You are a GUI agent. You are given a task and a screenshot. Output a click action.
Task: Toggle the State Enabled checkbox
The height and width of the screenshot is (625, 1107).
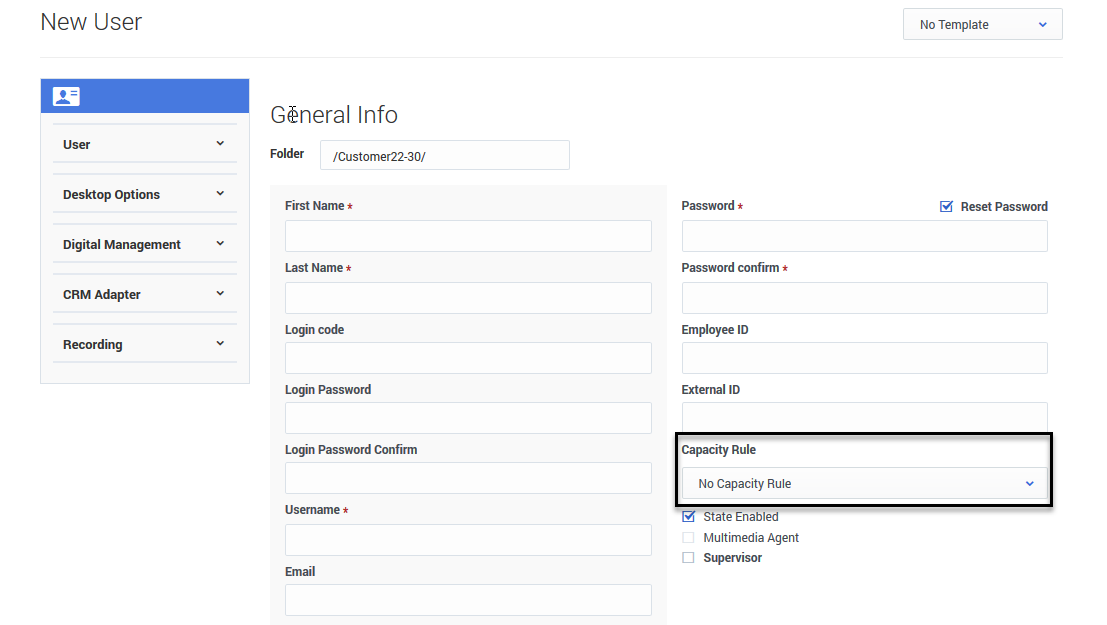click(x=688, y=517)
